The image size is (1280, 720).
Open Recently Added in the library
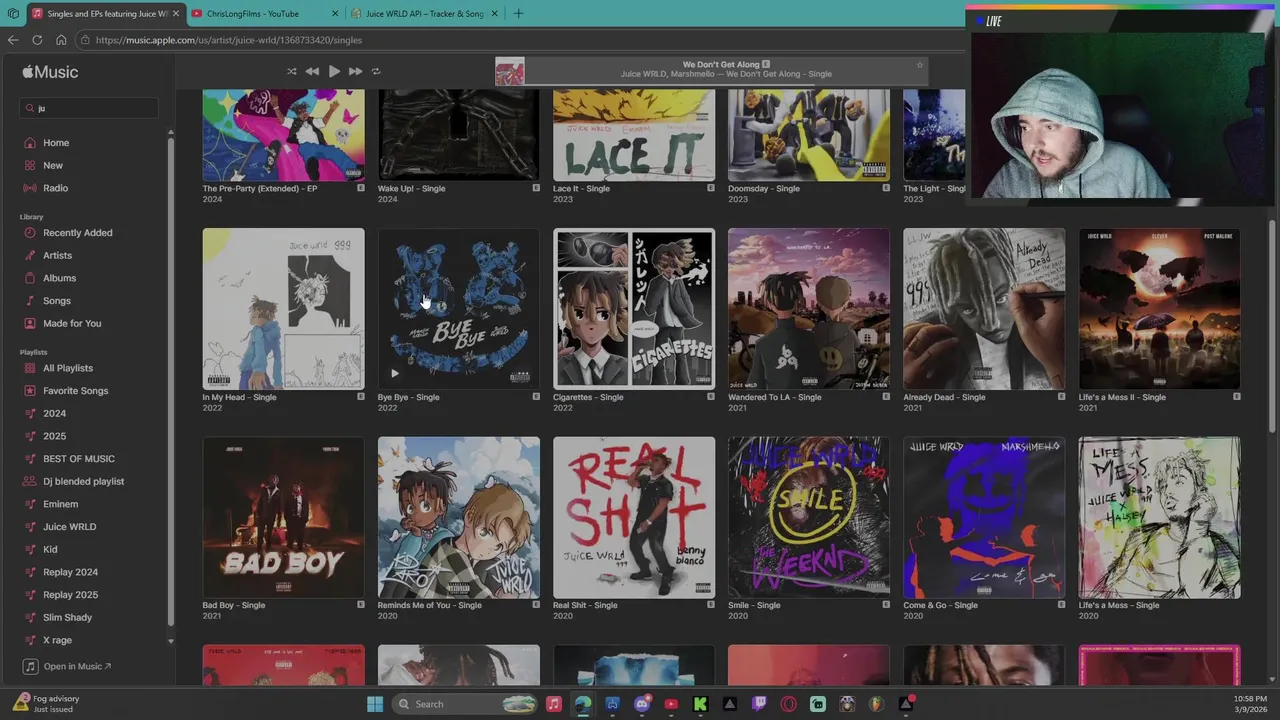(77, 233)
